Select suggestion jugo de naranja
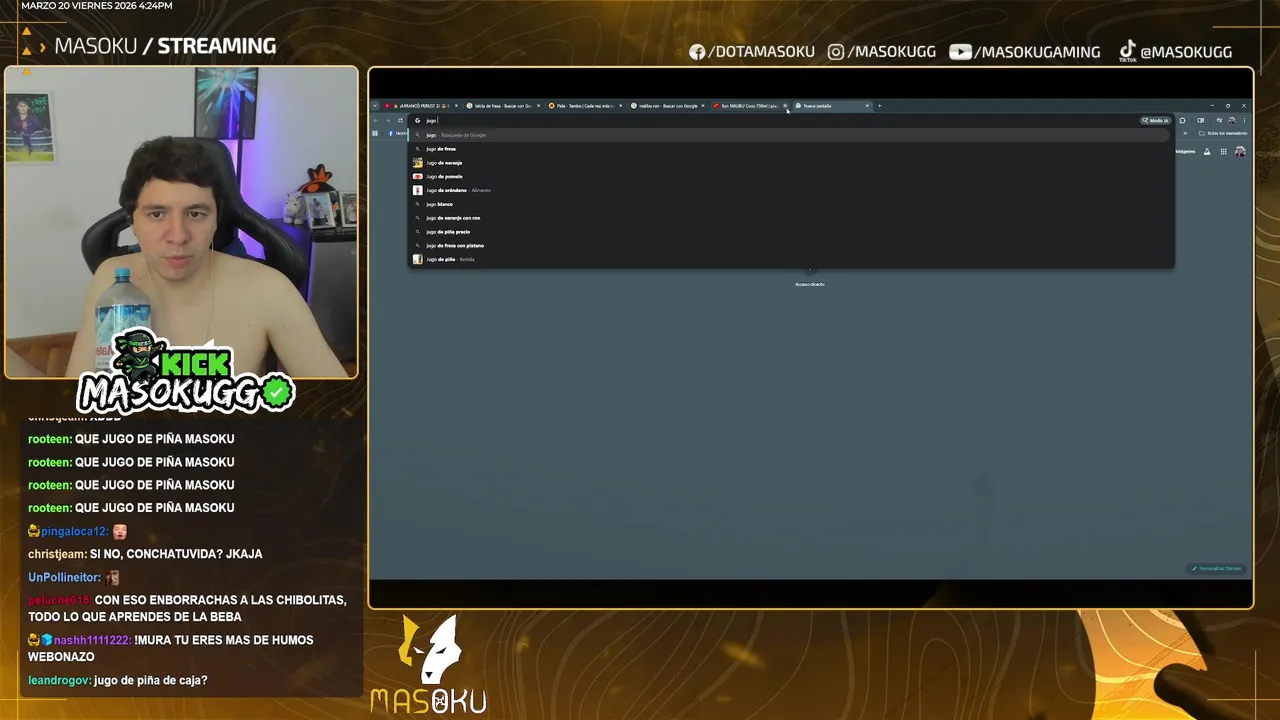Viewport: 1280px width, 720px height. pyautogui.click(x=790, y=163)
